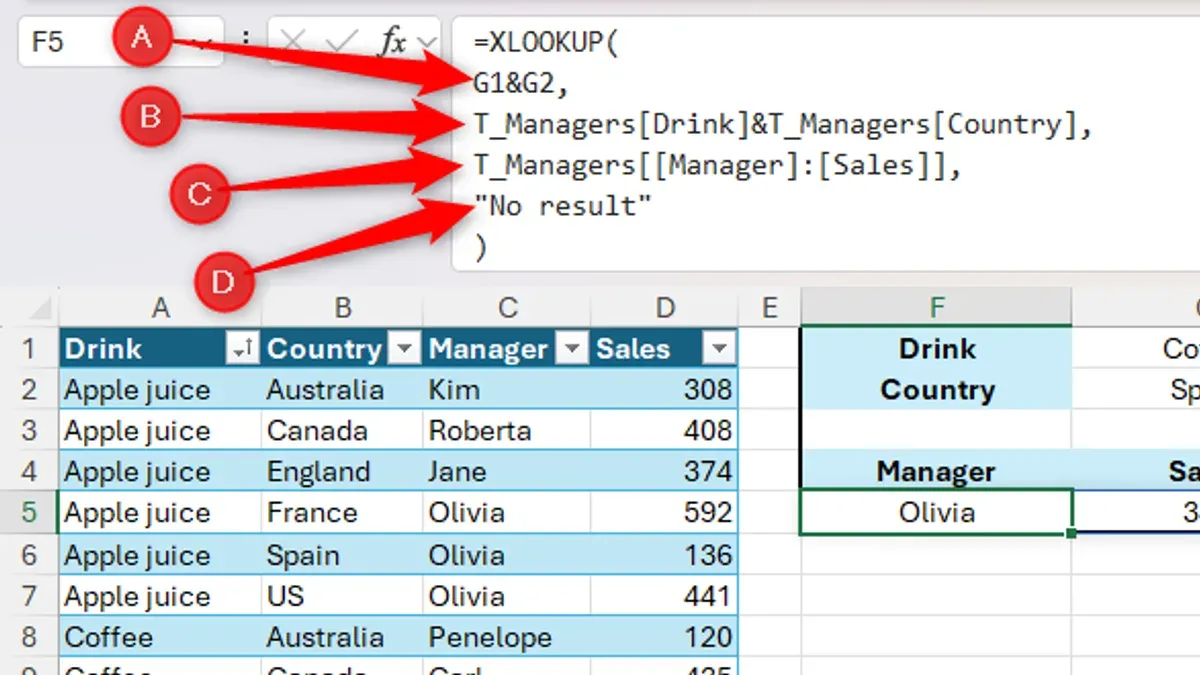The height and width of the screenshot is (675, 1200).
Task: Click the Country header cell in column B
Action: click(342, 349)
